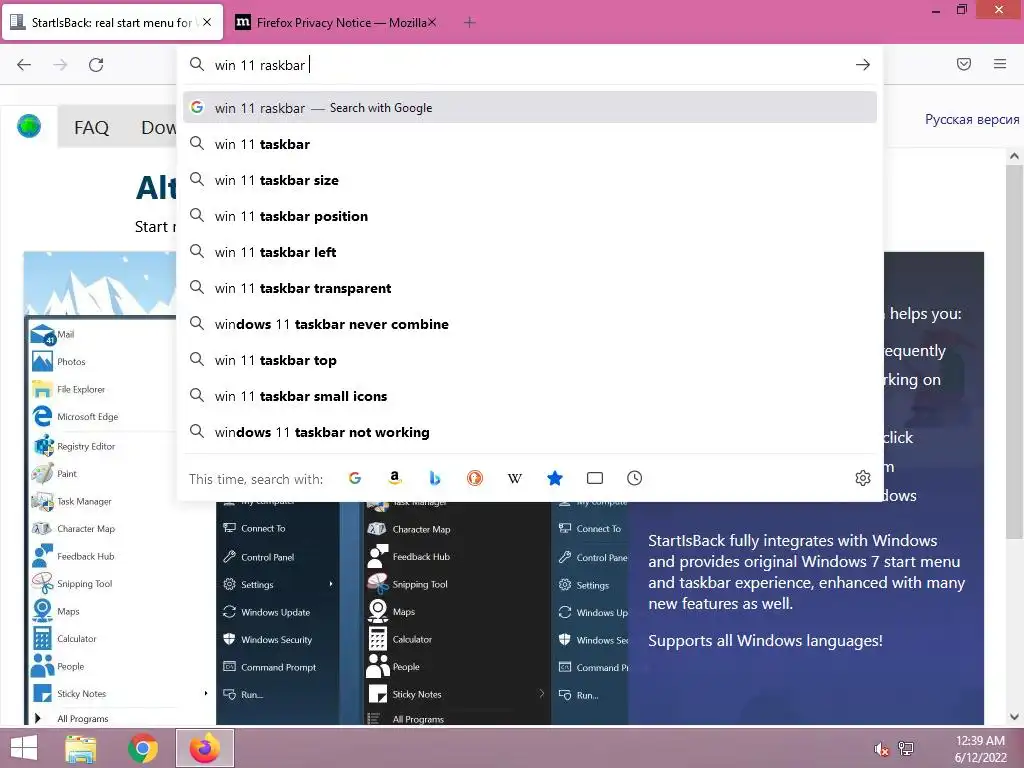
Task: Click the taskbar clock and date
Action: 980,749
